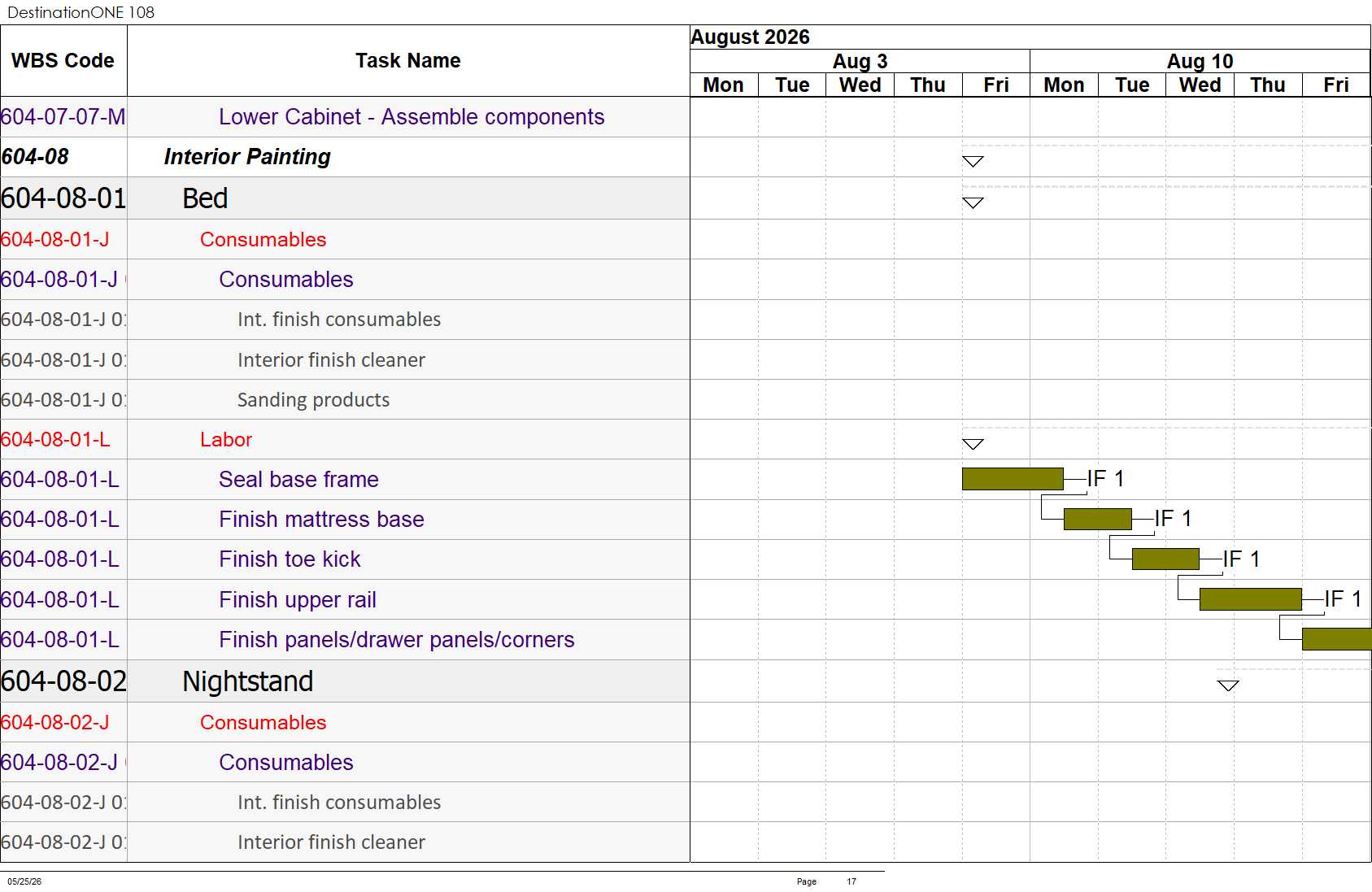Click the Aug 3 week header
1372x892 pixels.
860,61
